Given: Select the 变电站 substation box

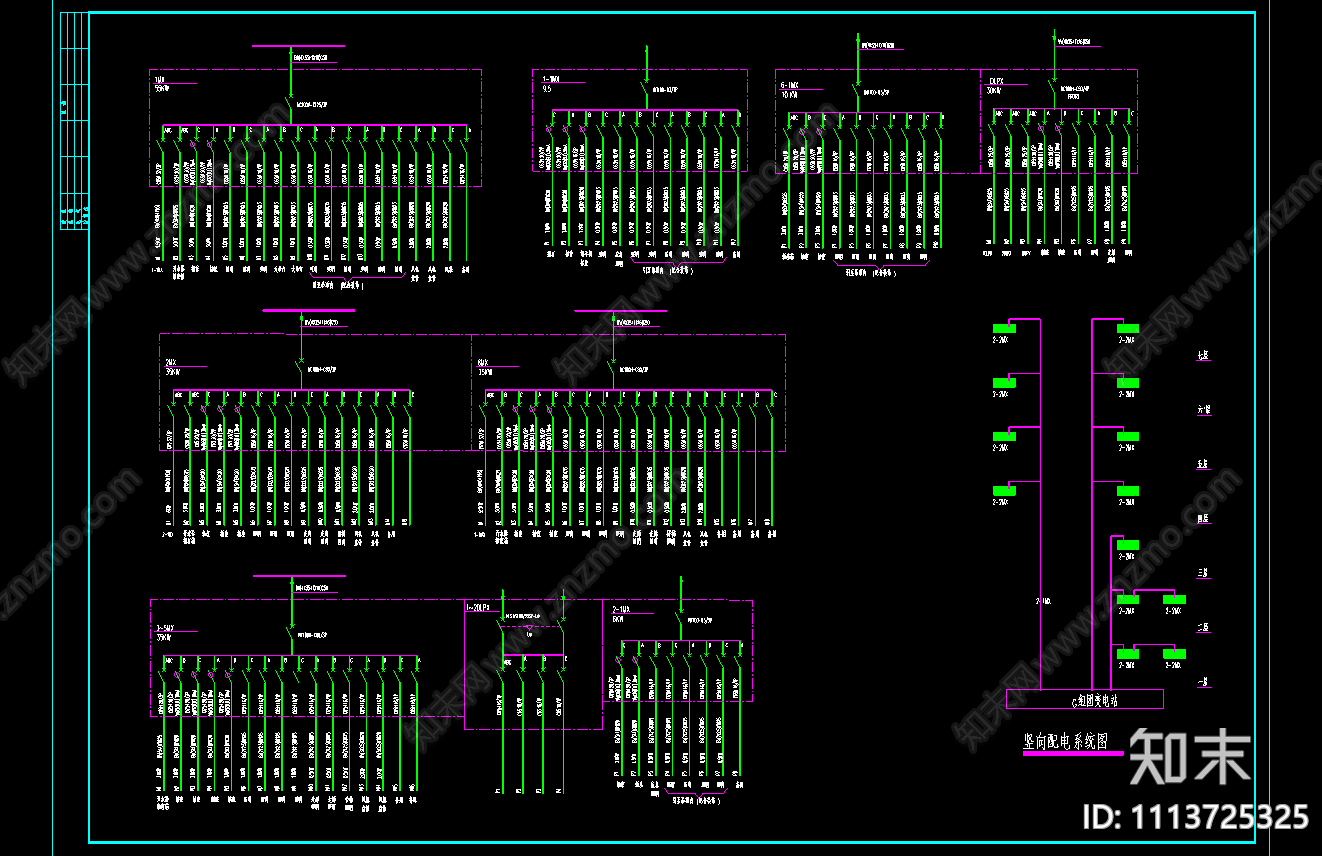Looking at the screenshot, I should click(1084, 699).
